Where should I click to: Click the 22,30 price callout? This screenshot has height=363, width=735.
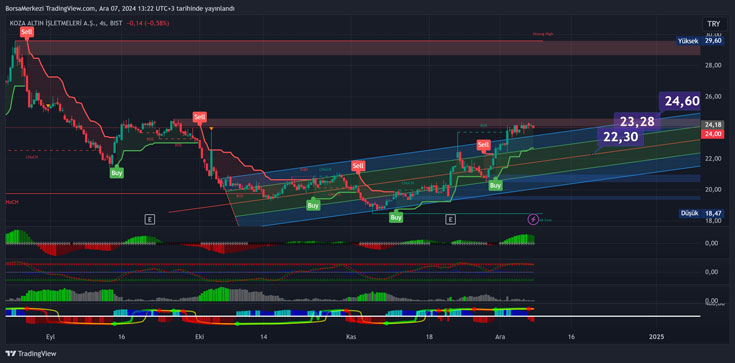[620, 137]
